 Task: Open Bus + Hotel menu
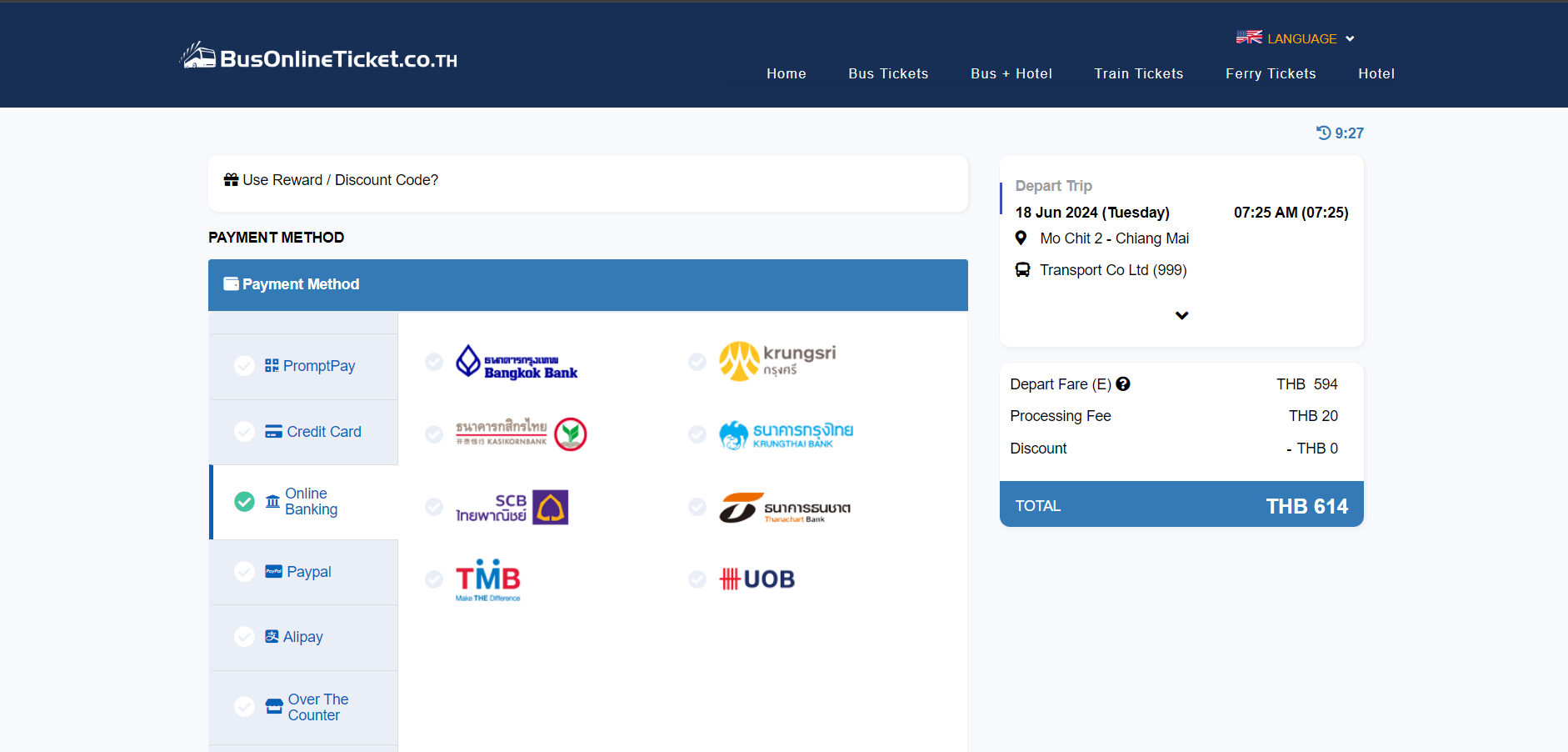tap(1011, 73)
